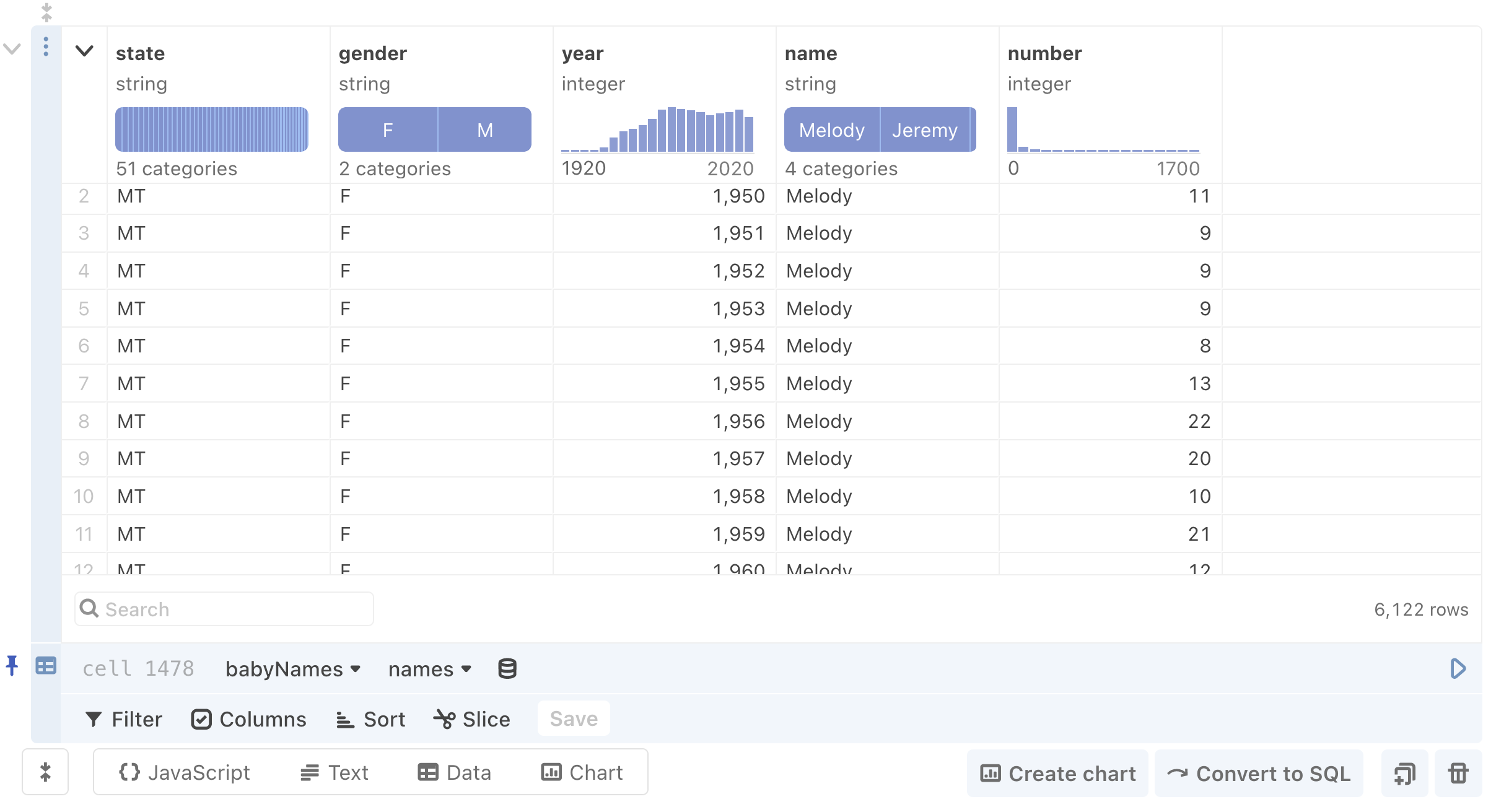Click the data table cell icon next to the pin
1496x812 pixels.
click(x=45, y=667)
